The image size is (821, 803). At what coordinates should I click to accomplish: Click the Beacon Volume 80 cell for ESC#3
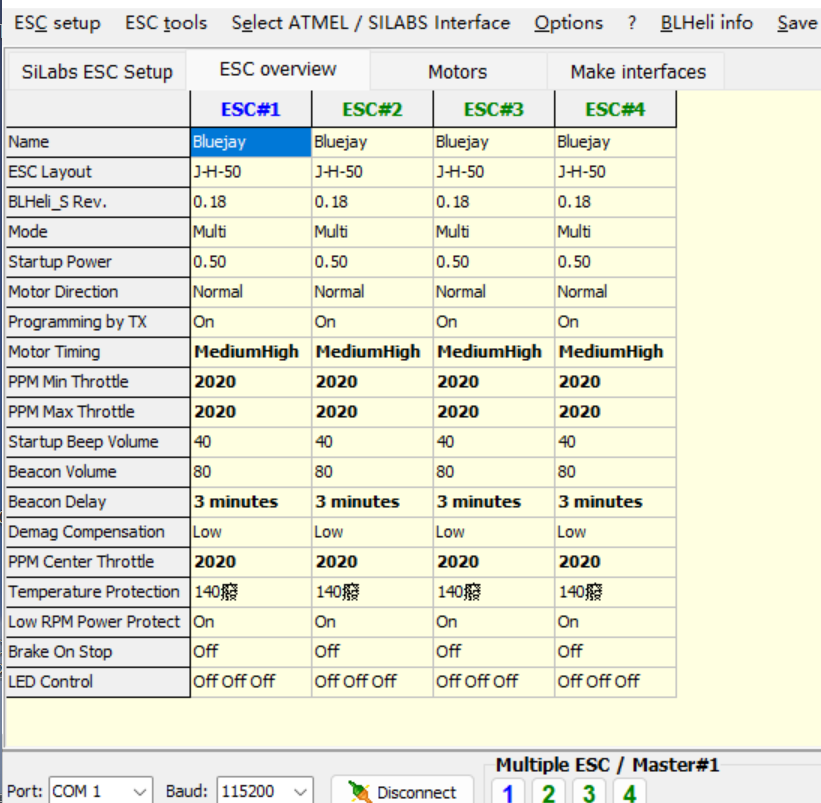(x=494, y=472)
